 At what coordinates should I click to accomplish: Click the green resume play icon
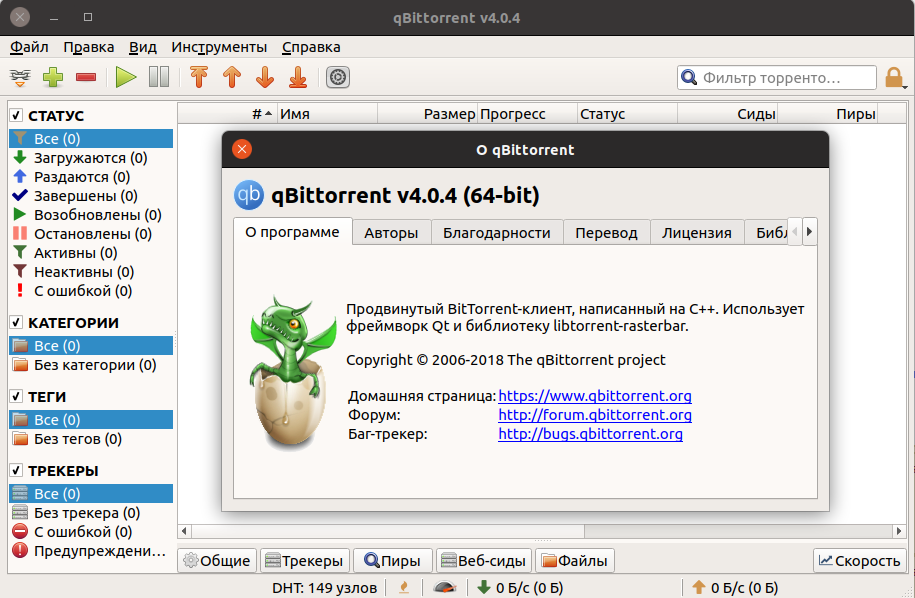125,77
